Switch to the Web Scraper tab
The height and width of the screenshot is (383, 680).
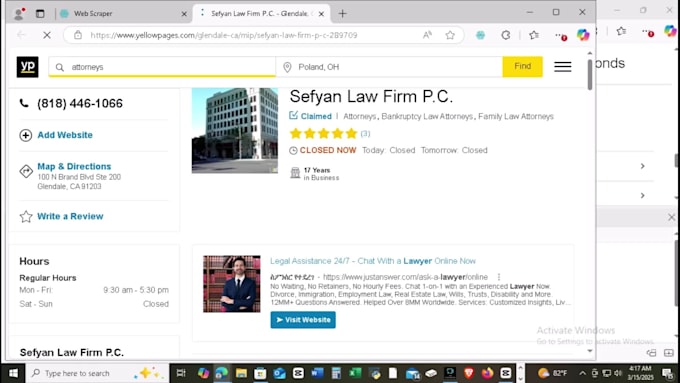point(92,13)
